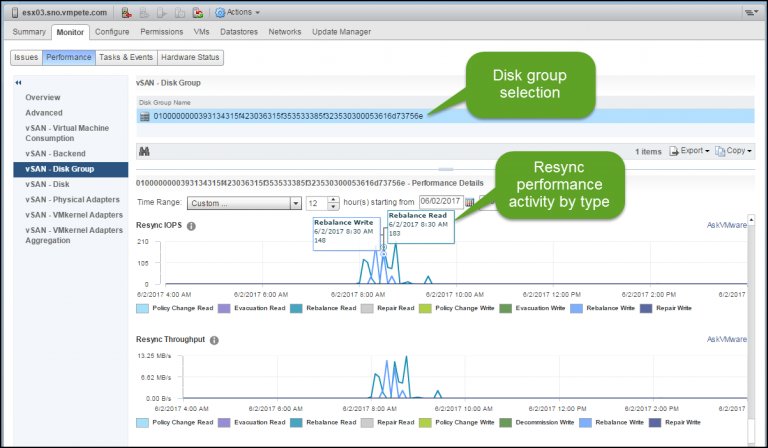Toggle Evacuation Read swatch in IOPS legend

224,308
